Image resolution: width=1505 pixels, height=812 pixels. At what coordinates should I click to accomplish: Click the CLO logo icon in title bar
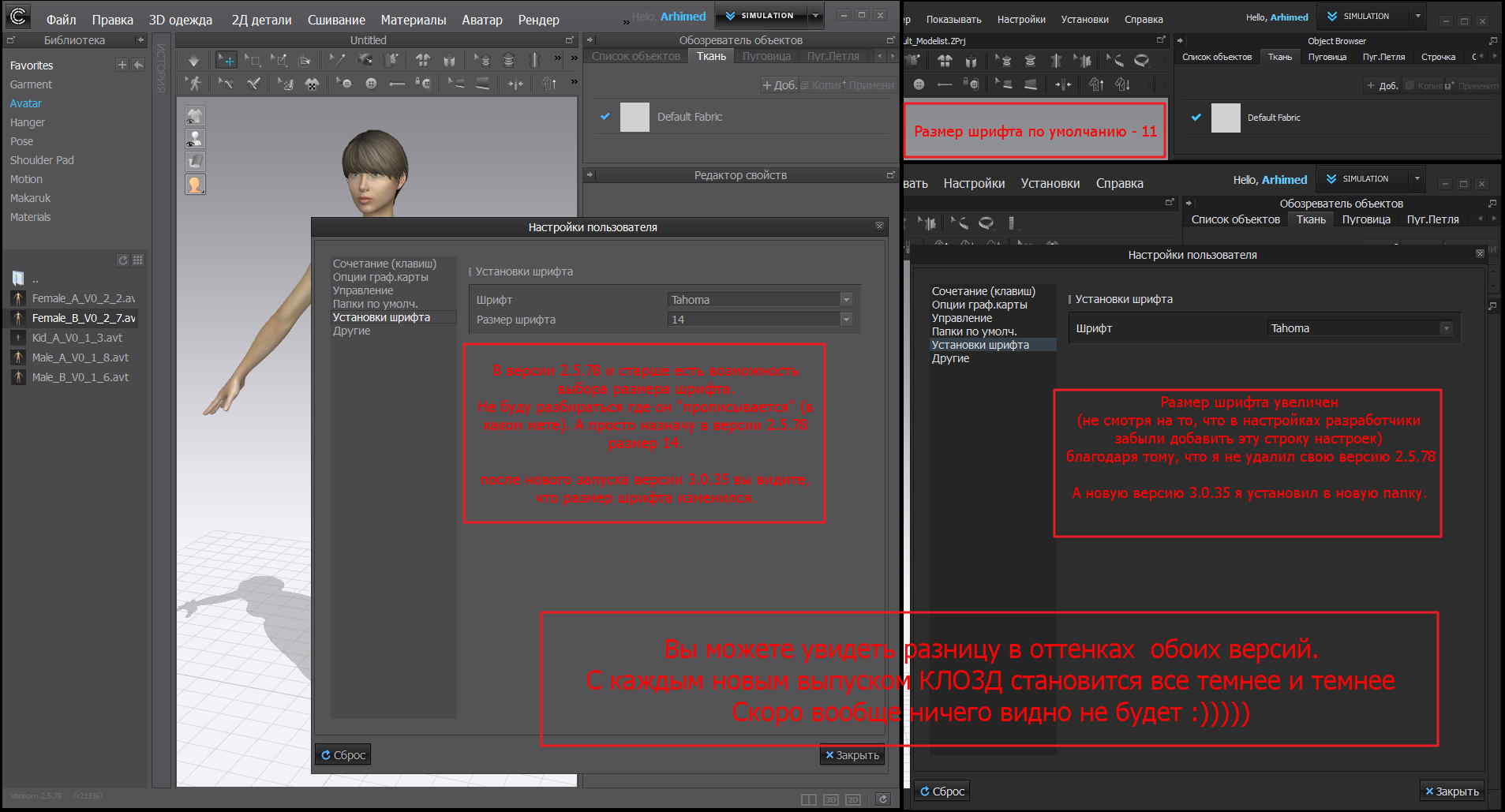pos(17,16)
